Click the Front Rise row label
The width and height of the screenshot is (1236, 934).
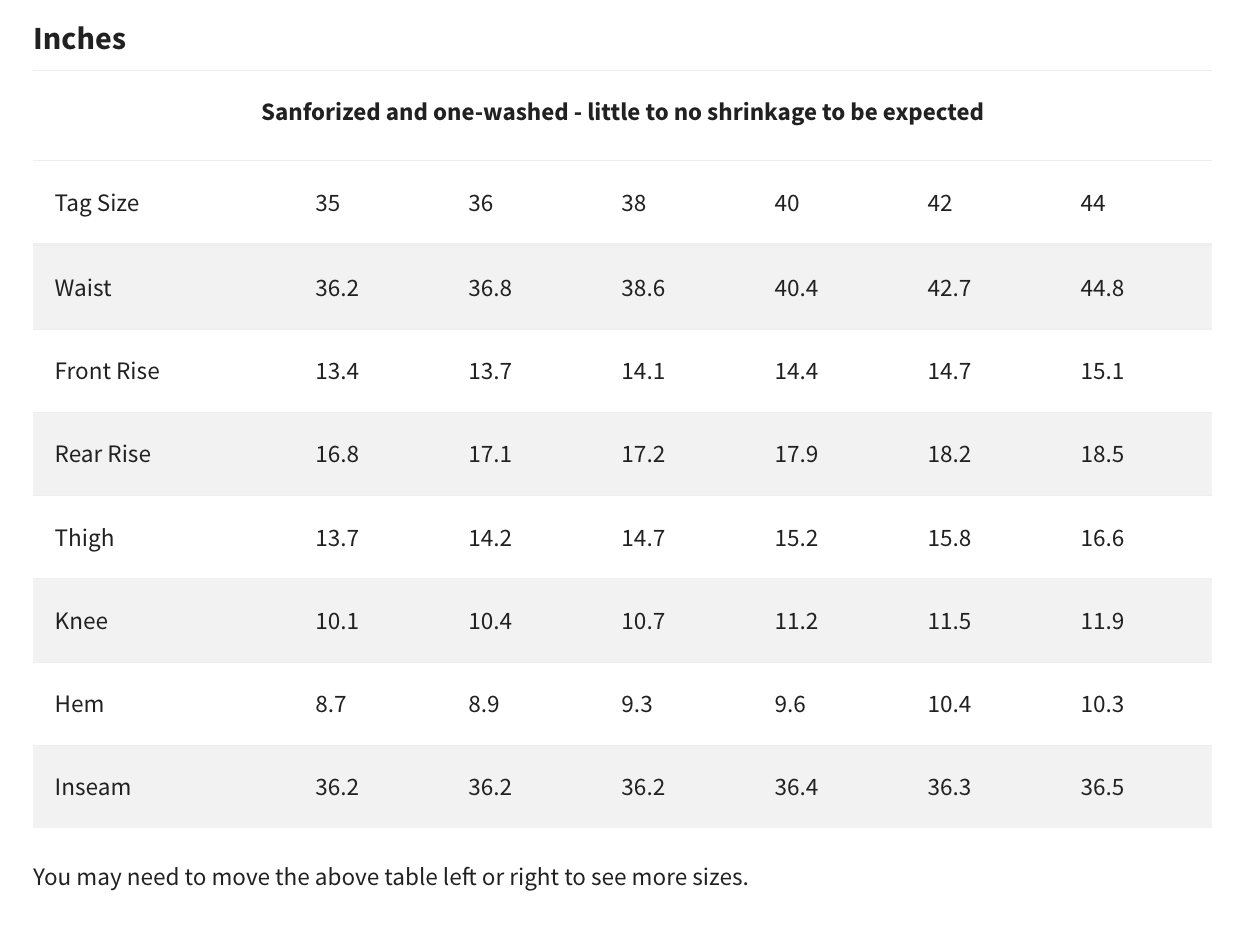click(107, 371)
